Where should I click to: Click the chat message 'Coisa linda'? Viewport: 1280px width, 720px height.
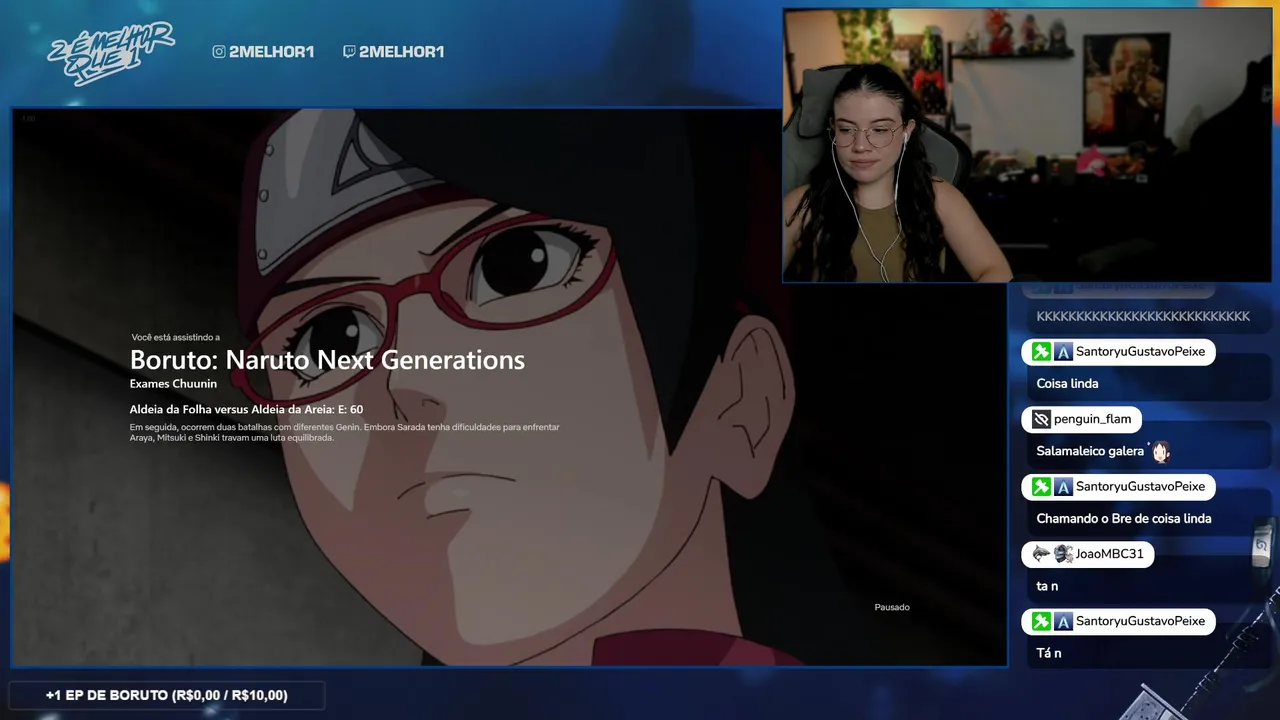pos(1067,384)
